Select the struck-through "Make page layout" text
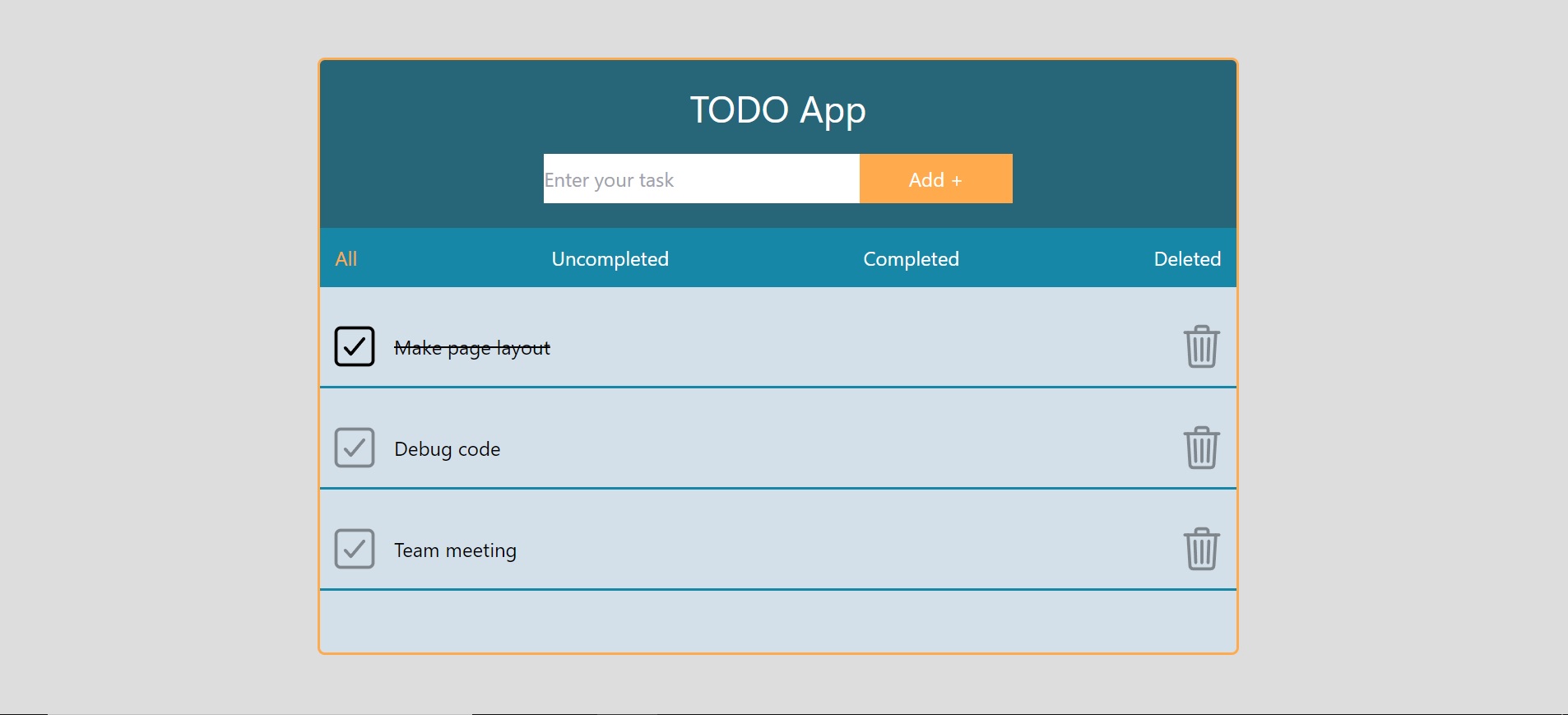The width and height of the screenshot is (1568, 715). [x=472, y=348]
